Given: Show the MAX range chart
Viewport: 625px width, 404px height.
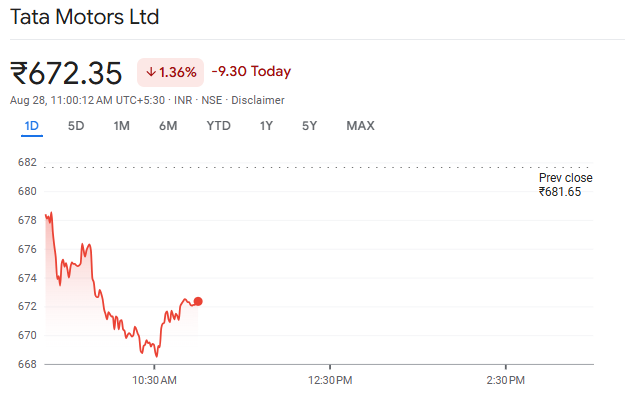Looking at the screenshot, I should (360, 126).
